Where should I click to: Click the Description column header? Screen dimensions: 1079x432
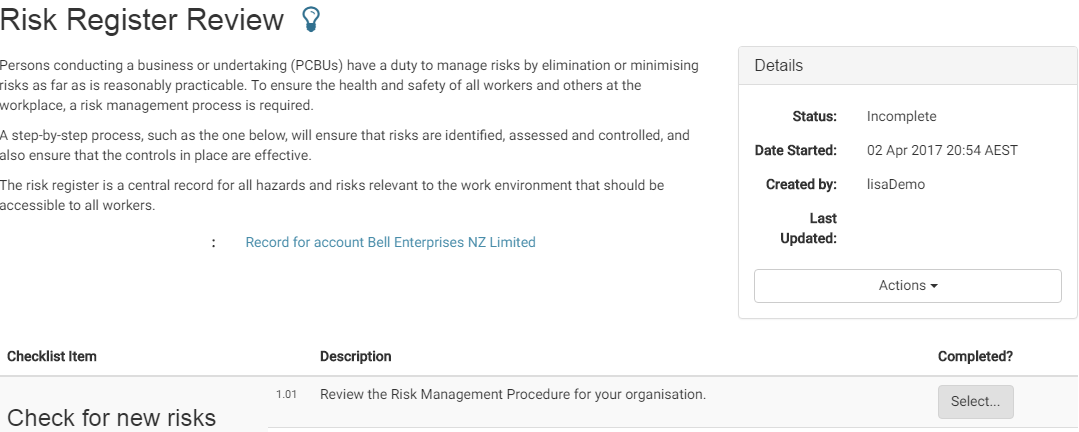pyautogui.click(x=356, y=356)
